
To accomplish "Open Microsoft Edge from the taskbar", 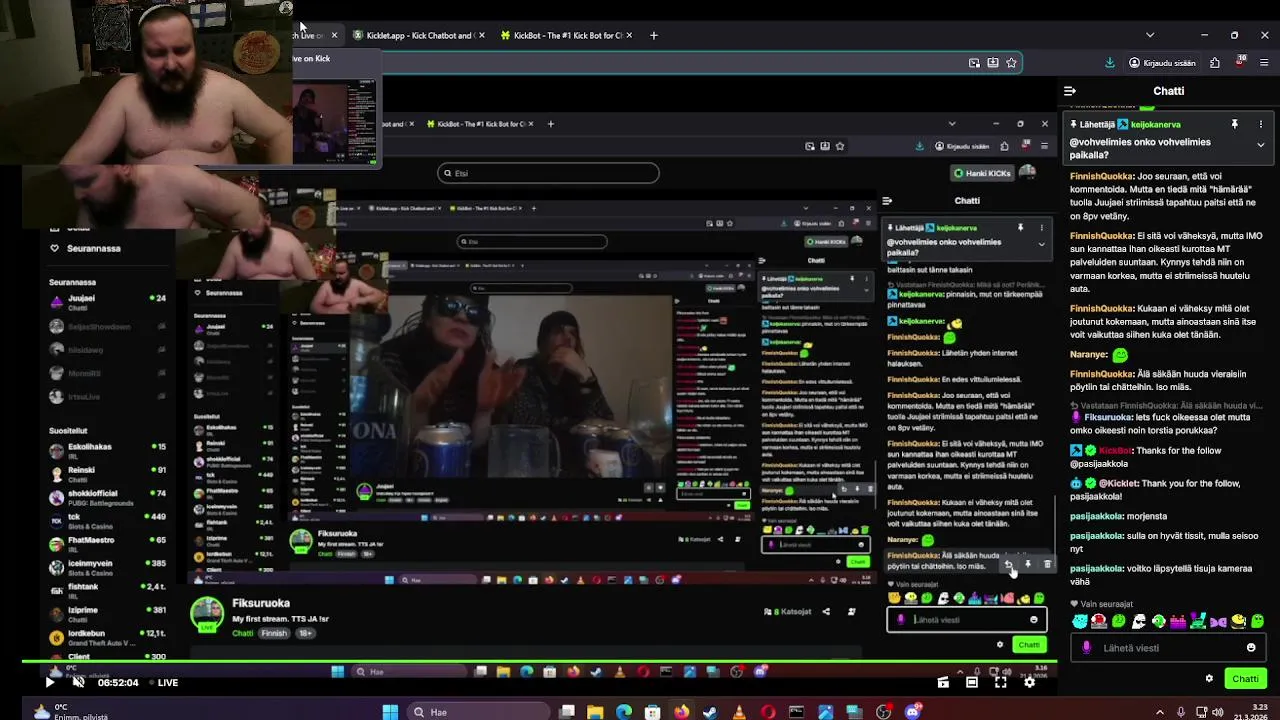I will [x=624, y=712].
